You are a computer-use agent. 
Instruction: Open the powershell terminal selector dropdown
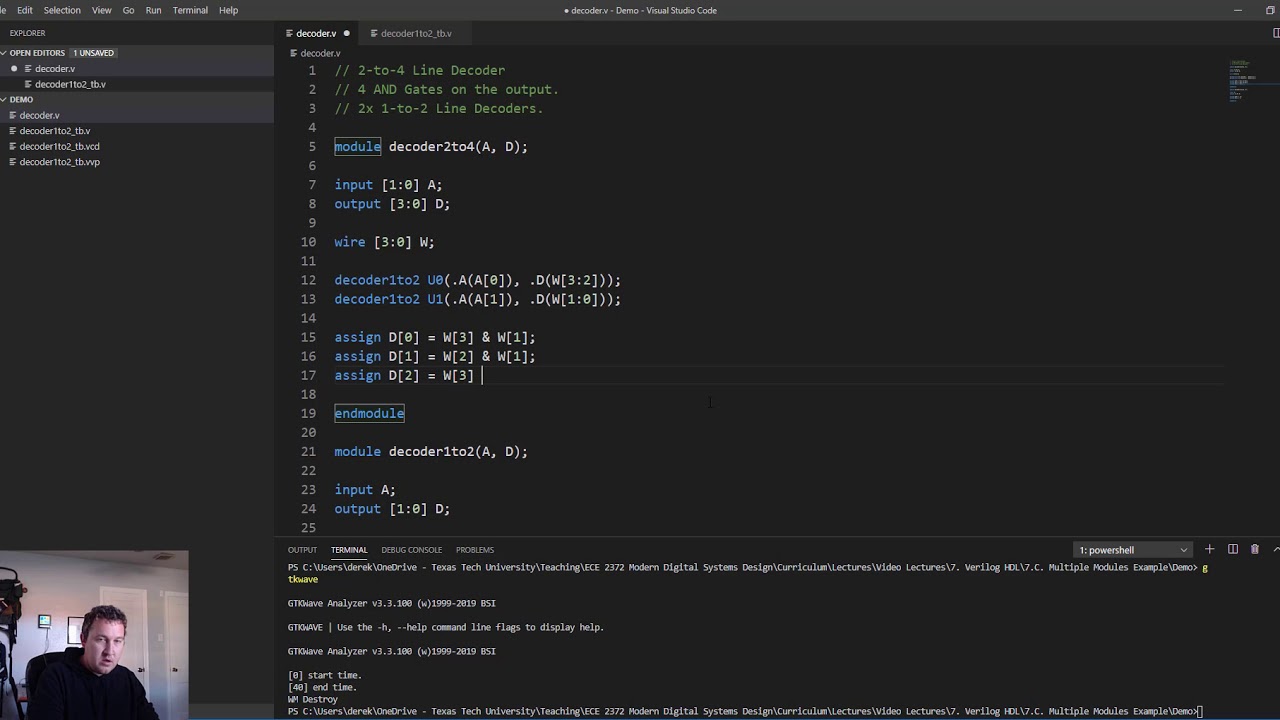1134,550
